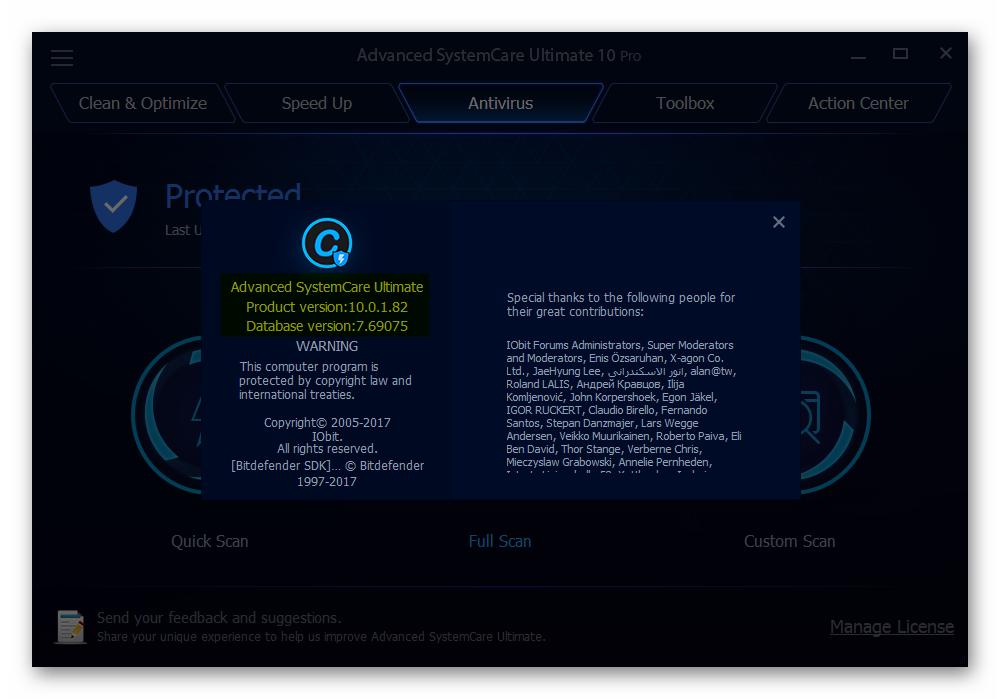
Task: Open the Manage License link
Action: pyautogui.click(x=892, y=627)
